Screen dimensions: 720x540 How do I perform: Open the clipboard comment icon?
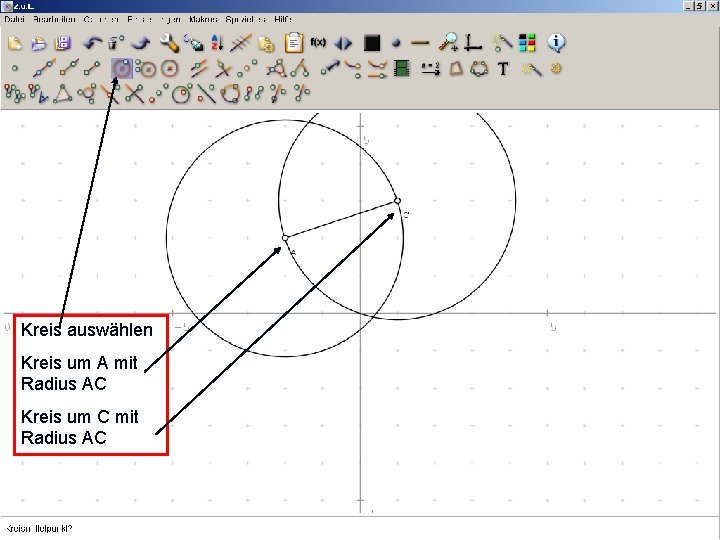tap(293, 43)
